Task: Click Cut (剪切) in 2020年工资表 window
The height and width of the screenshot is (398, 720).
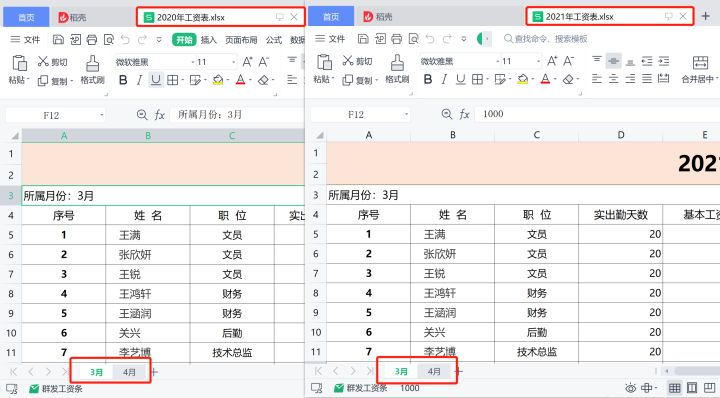Action: click(x=52, y=61)
